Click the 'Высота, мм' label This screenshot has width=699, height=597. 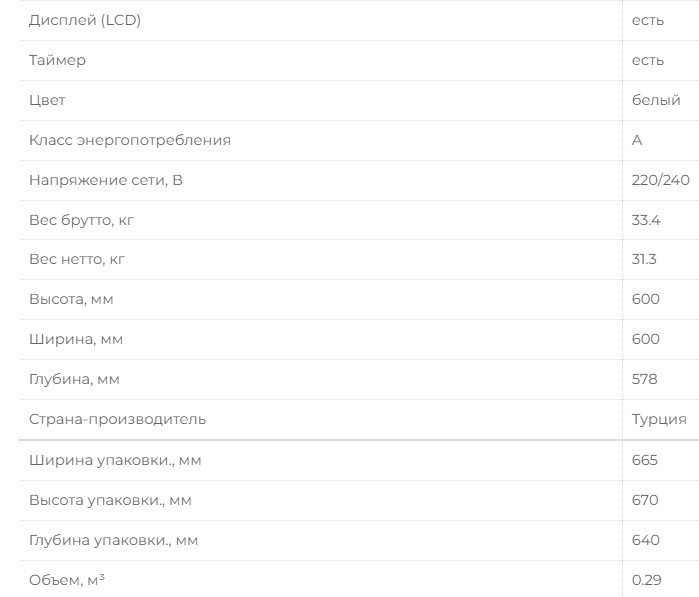coord(71,299)
